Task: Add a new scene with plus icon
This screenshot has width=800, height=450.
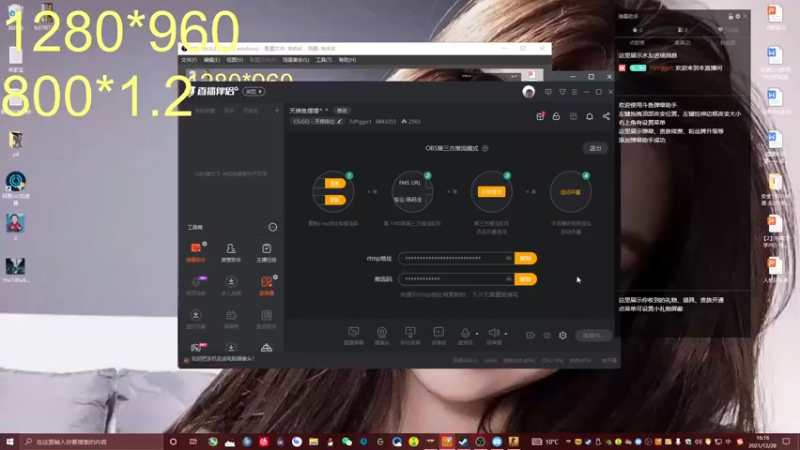Action: 277,110
